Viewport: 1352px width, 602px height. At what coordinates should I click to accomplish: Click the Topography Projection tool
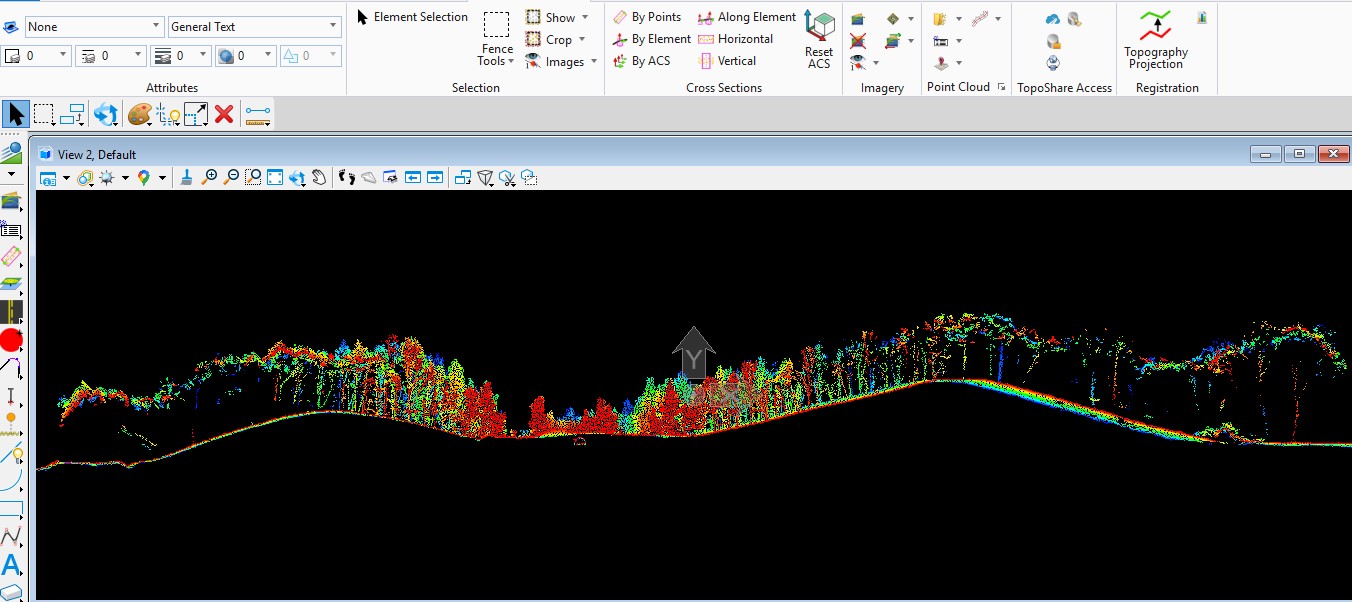(x=1155, y=40)
